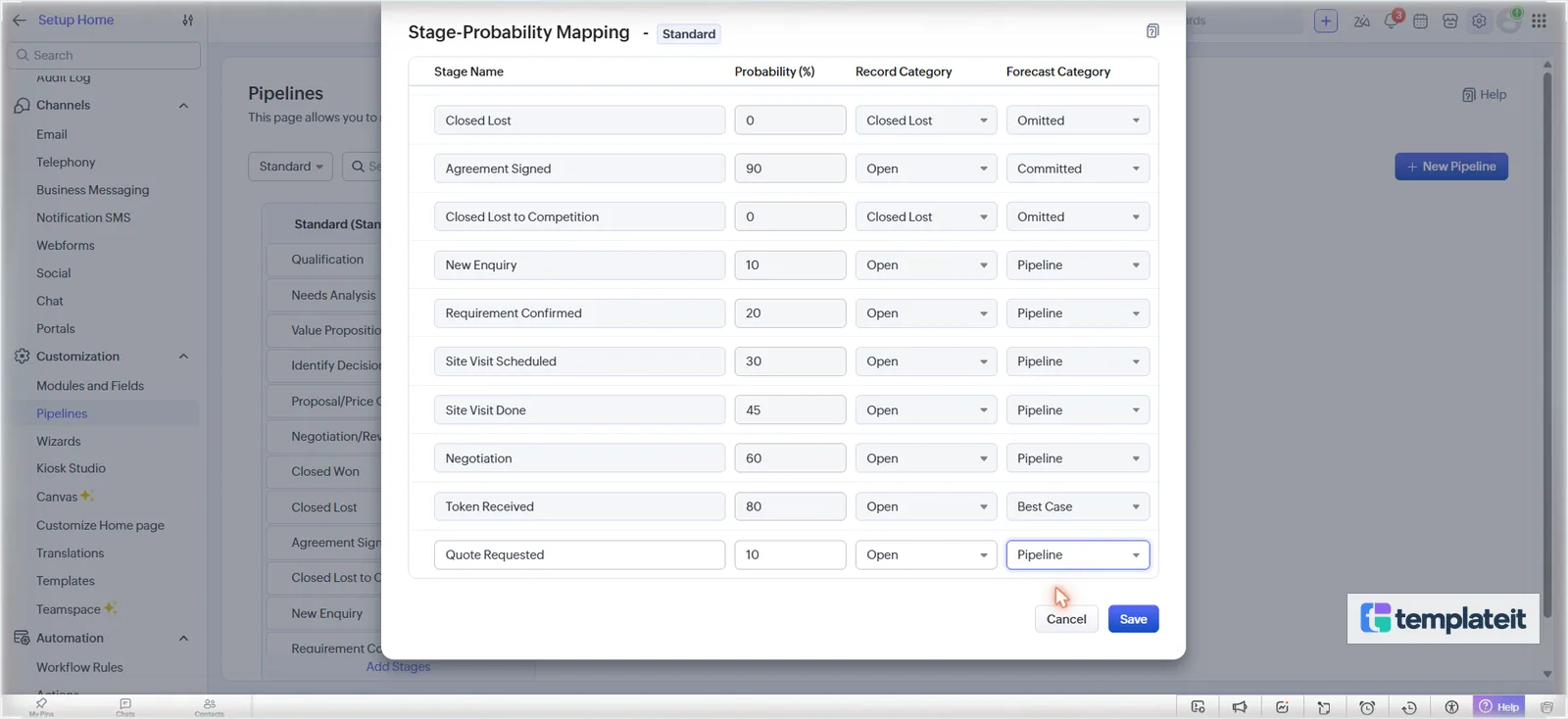Open Forecast Category dropdown for New Enquiry
This screenshot has height=719, width=1568.
pyautogui.click(x=1078, y=264)
